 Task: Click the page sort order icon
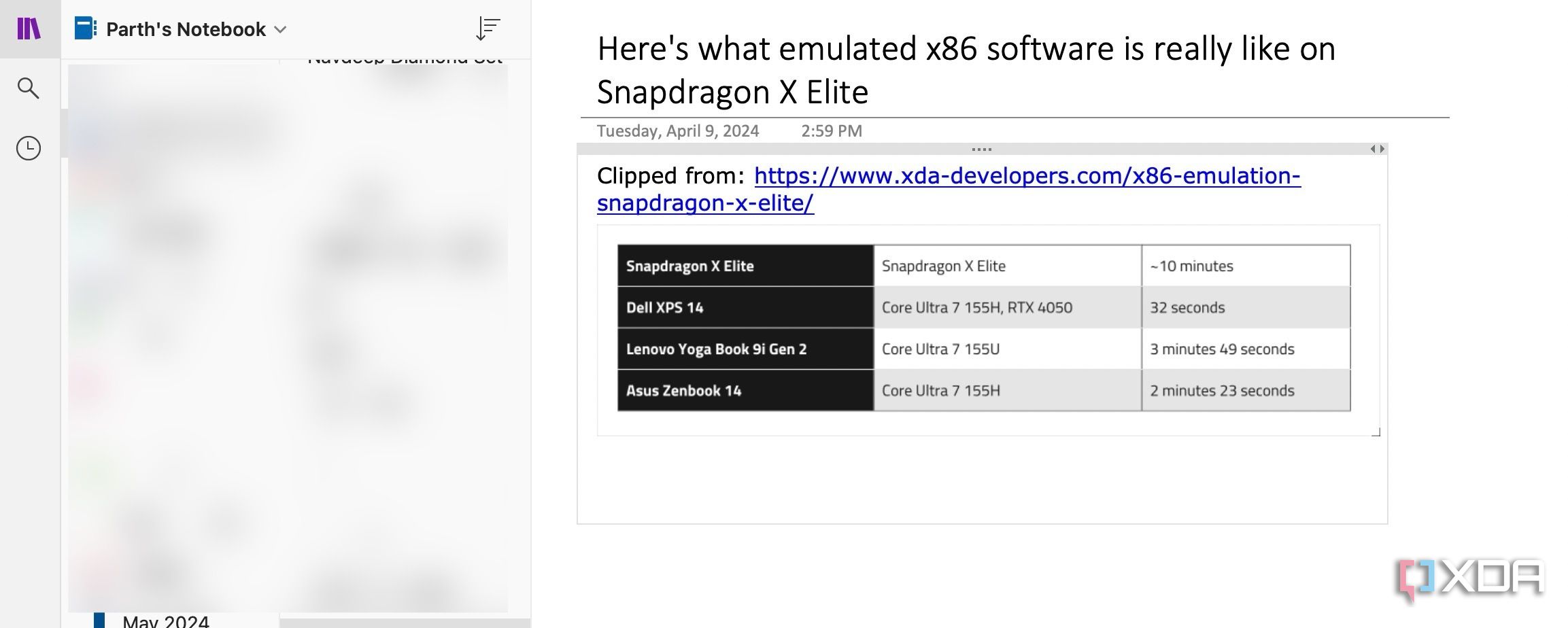[x=488, y=29]
